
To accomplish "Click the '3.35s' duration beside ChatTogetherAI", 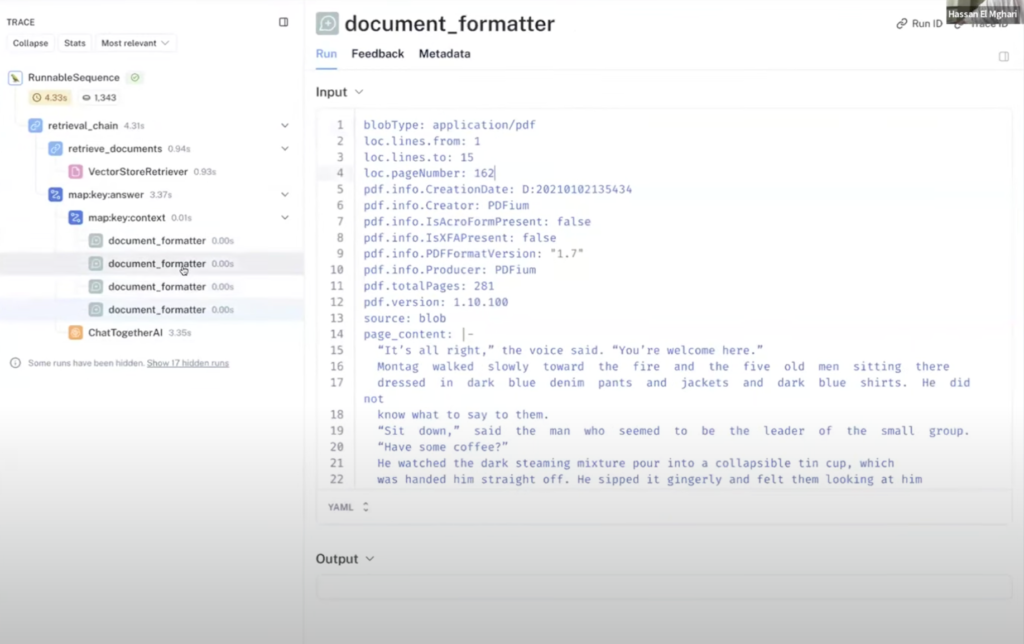I will (x=180, y=333).
